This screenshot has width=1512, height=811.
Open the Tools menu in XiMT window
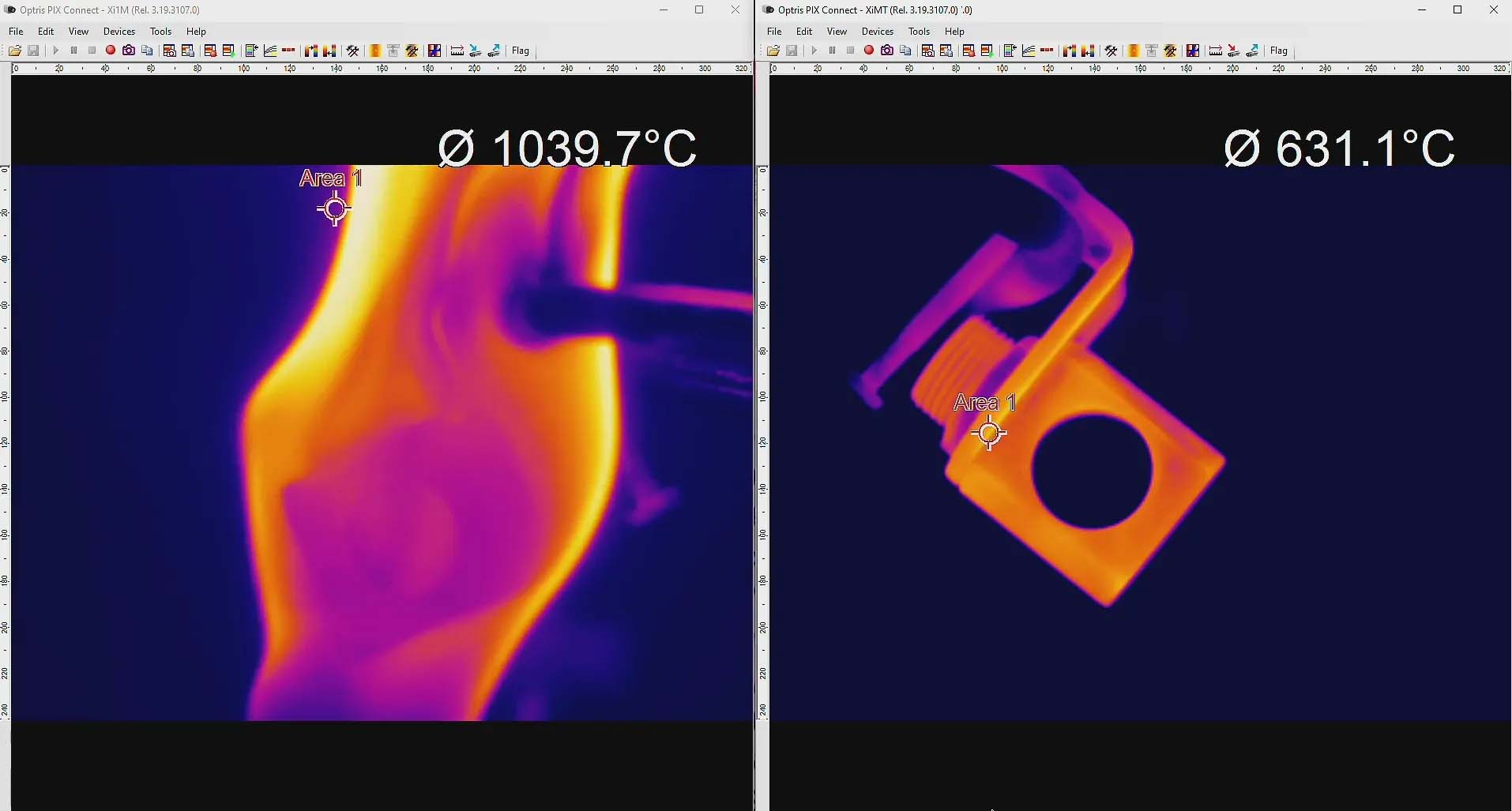[x=919, y=32]
